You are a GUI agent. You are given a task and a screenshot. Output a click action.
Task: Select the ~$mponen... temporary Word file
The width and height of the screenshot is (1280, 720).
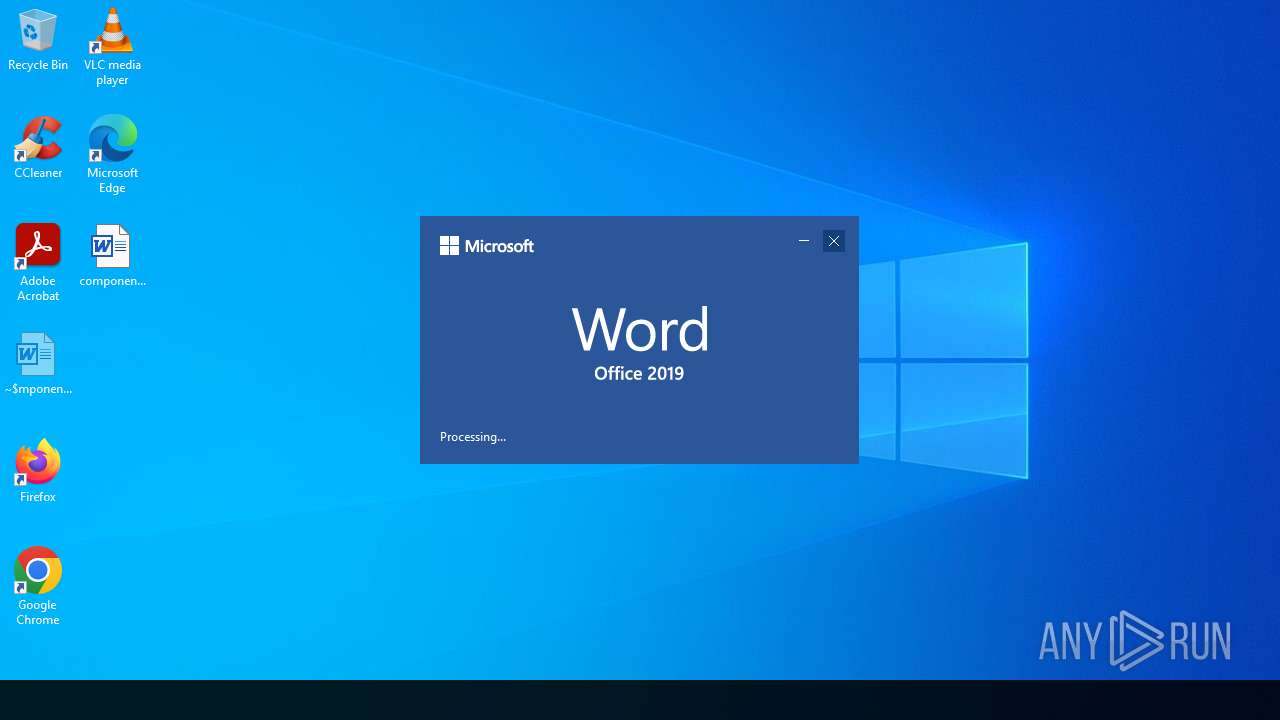pos(38,364)
